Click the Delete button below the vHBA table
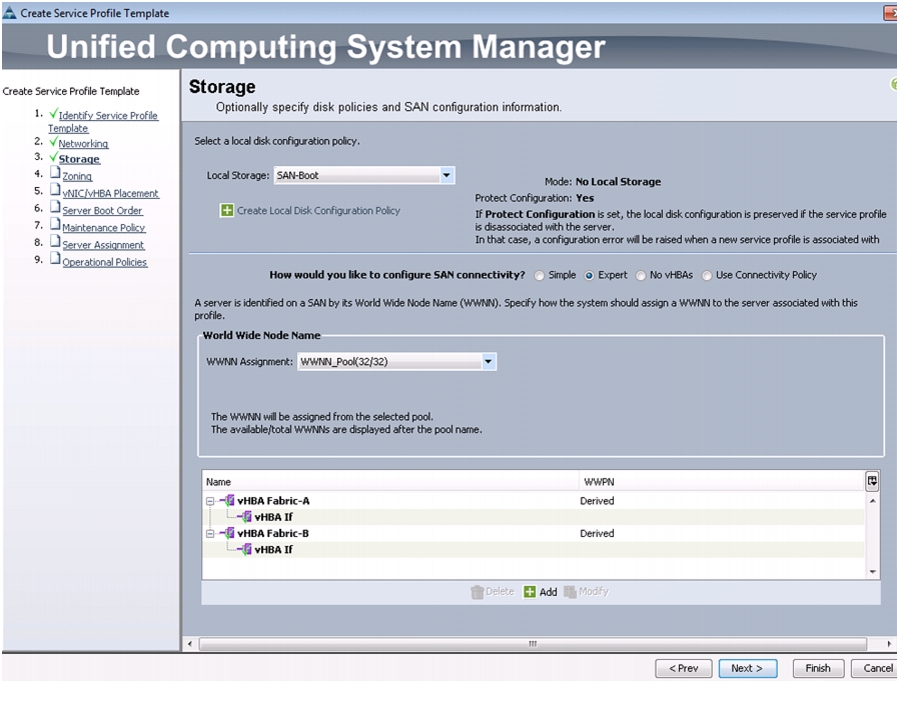Screen dimensions: 897x719 [x=493, y=592]
